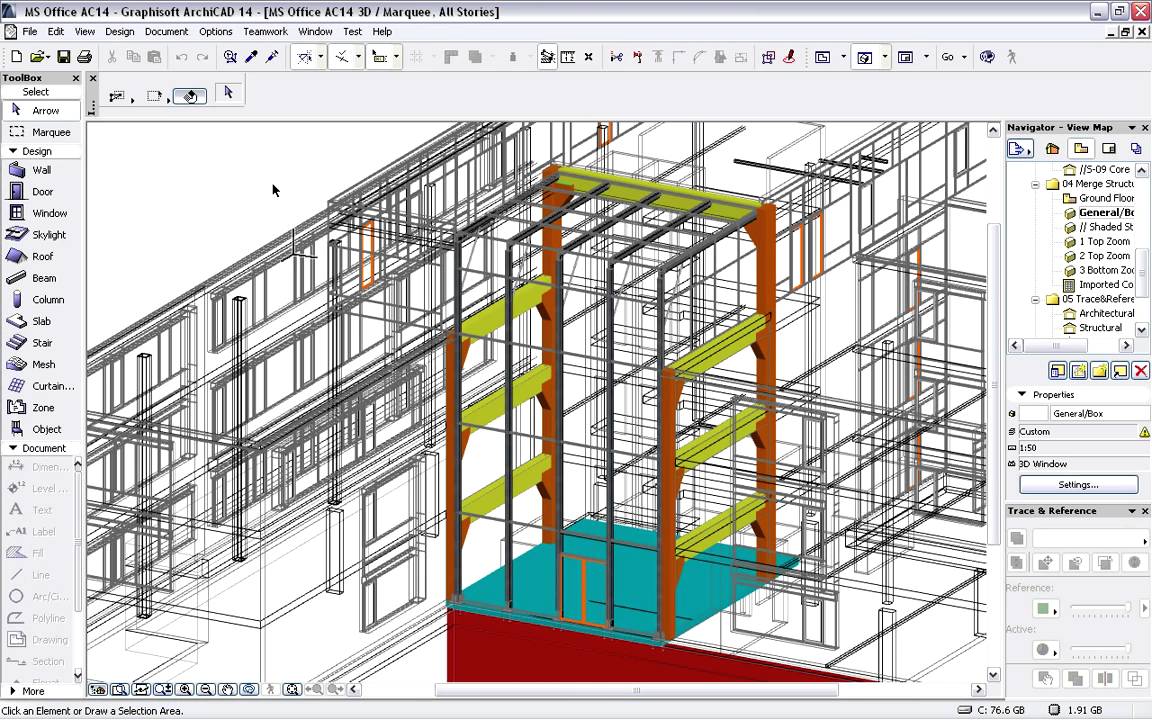Select the Beam tool
This screenshot has width=1152, height=720.
[x=42, y=278]
